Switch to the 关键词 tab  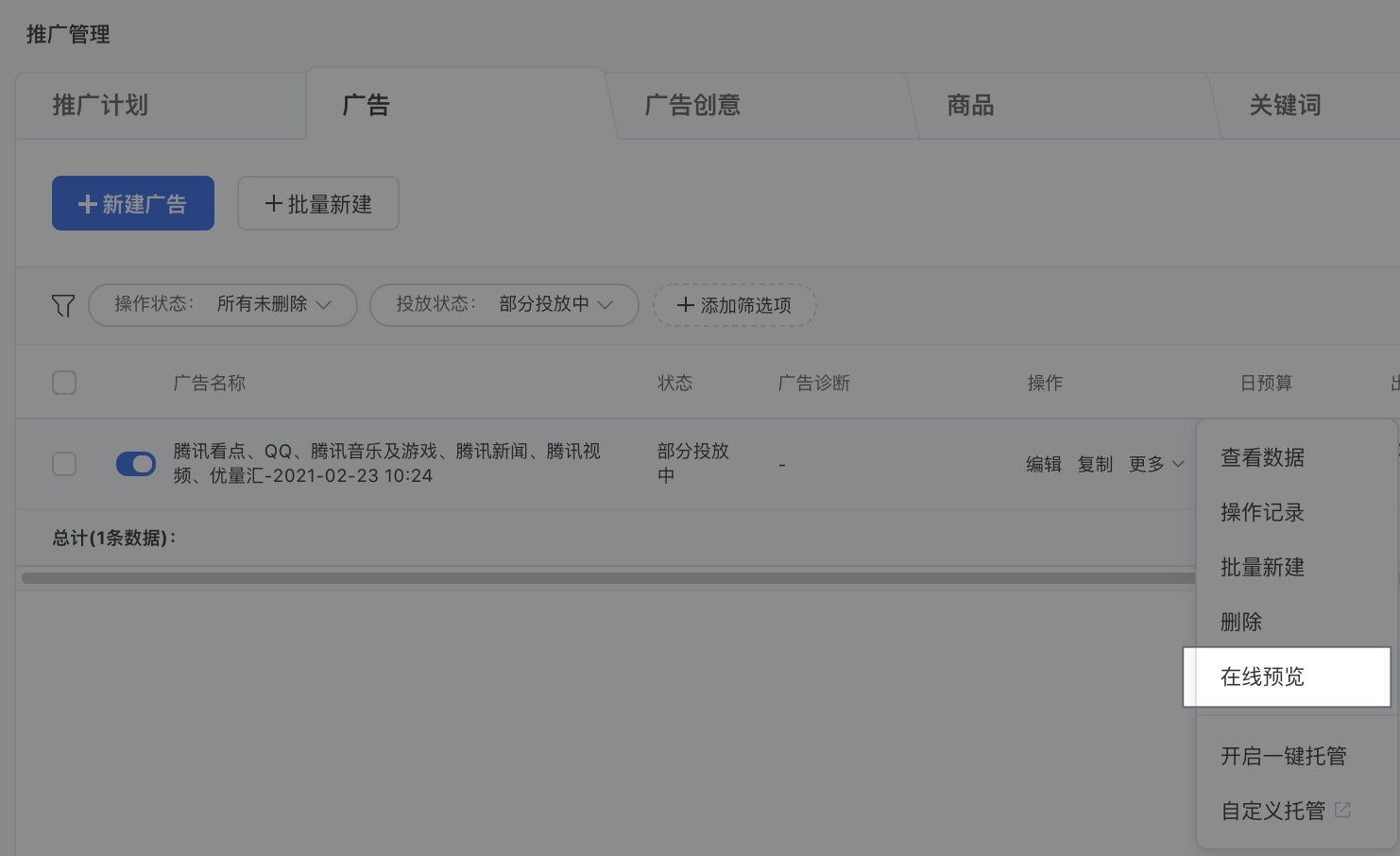coord(1285,105)
